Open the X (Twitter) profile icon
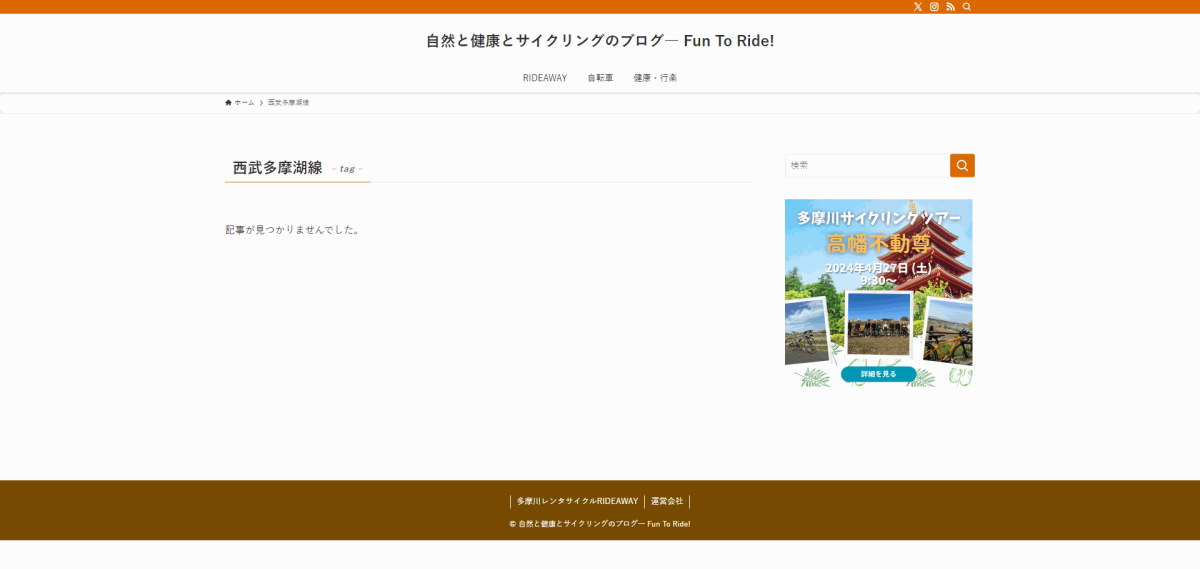Viewport: 1200px width, 569px height. click(x=918, y=7)
